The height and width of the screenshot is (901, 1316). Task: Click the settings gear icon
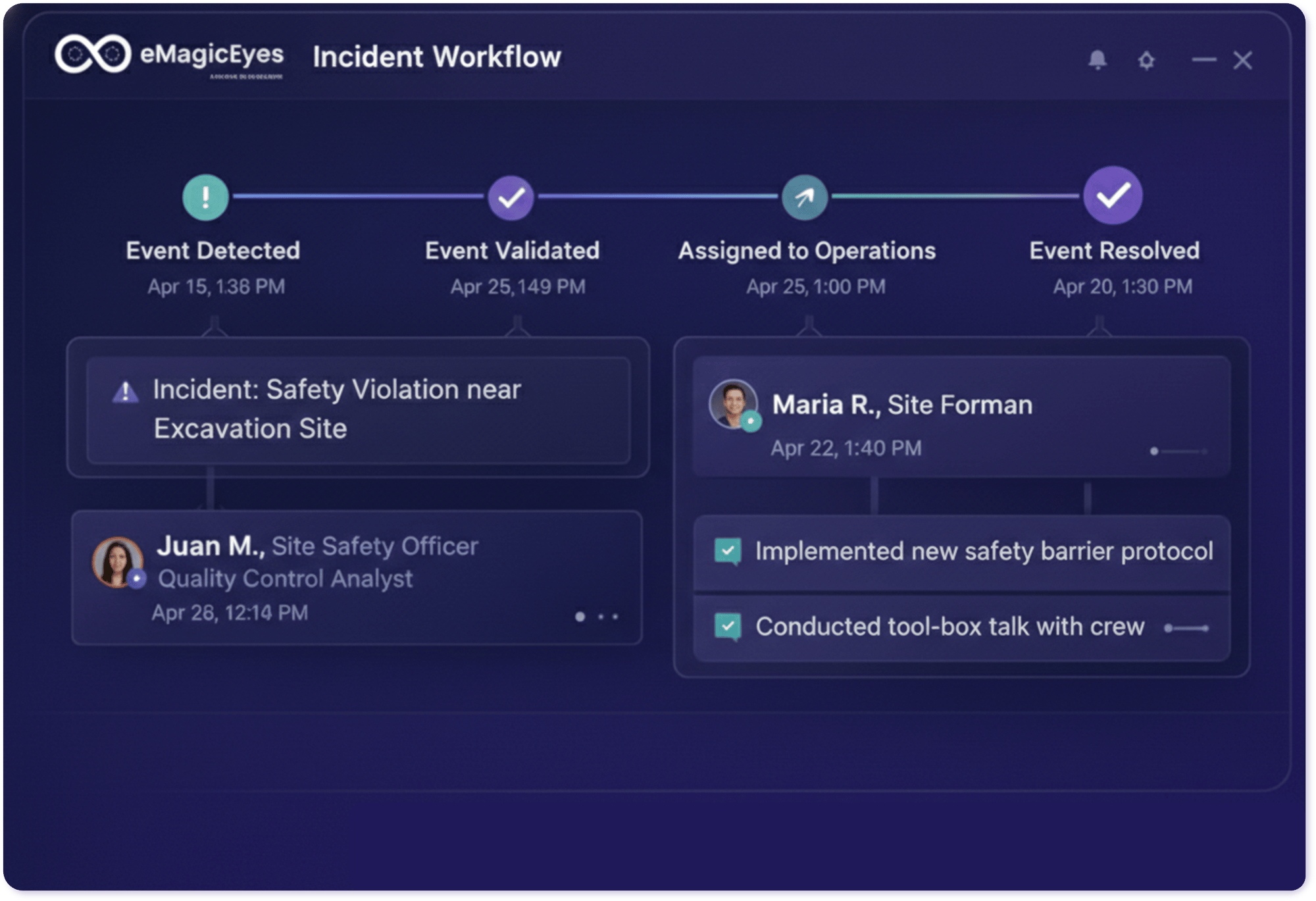pyautogui.click(x=1148, y=60)
